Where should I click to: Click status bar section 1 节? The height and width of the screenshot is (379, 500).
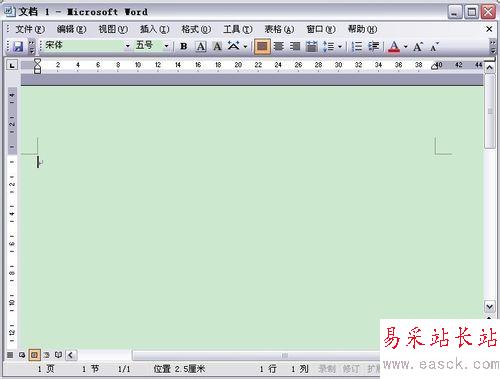[x=91, y=369]
